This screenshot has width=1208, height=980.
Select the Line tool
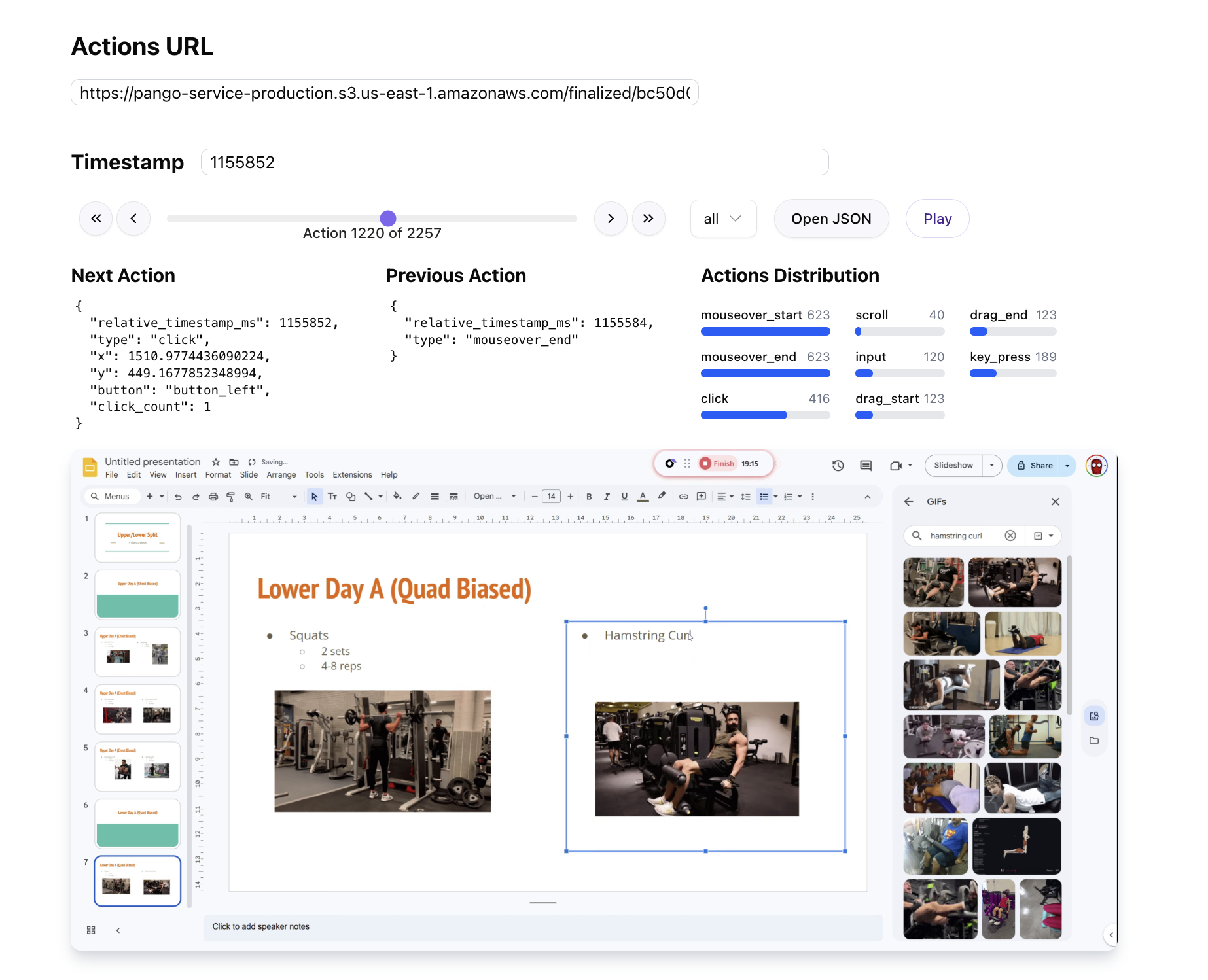(368, 496)
